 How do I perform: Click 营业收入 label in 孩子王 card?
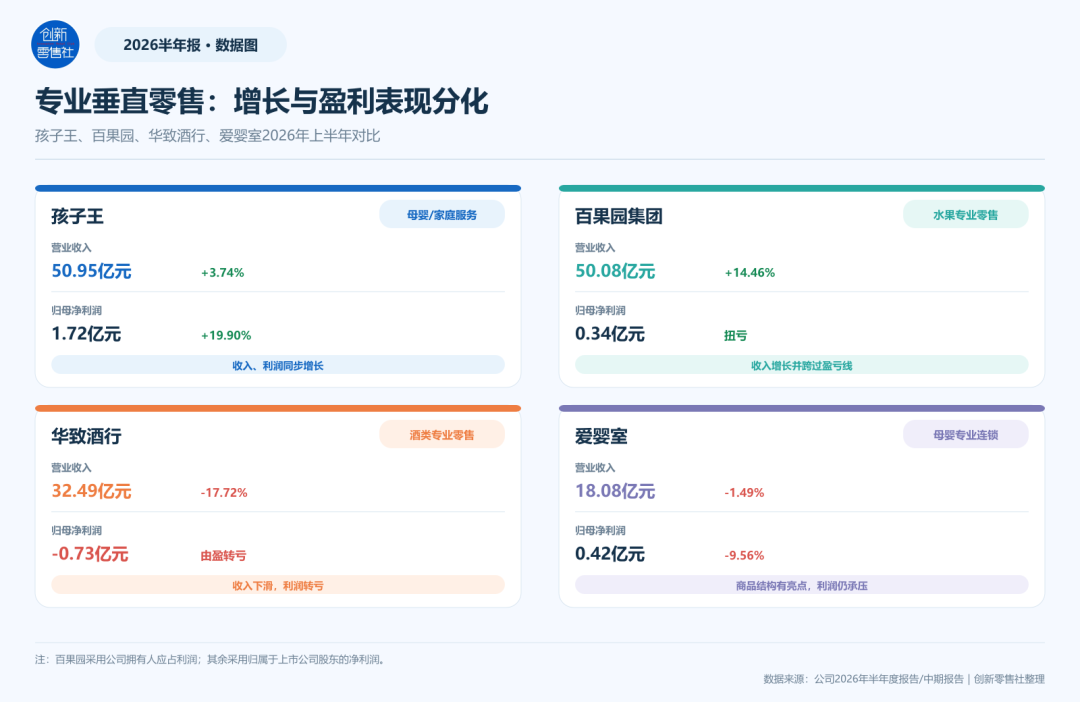coord(72,247)
